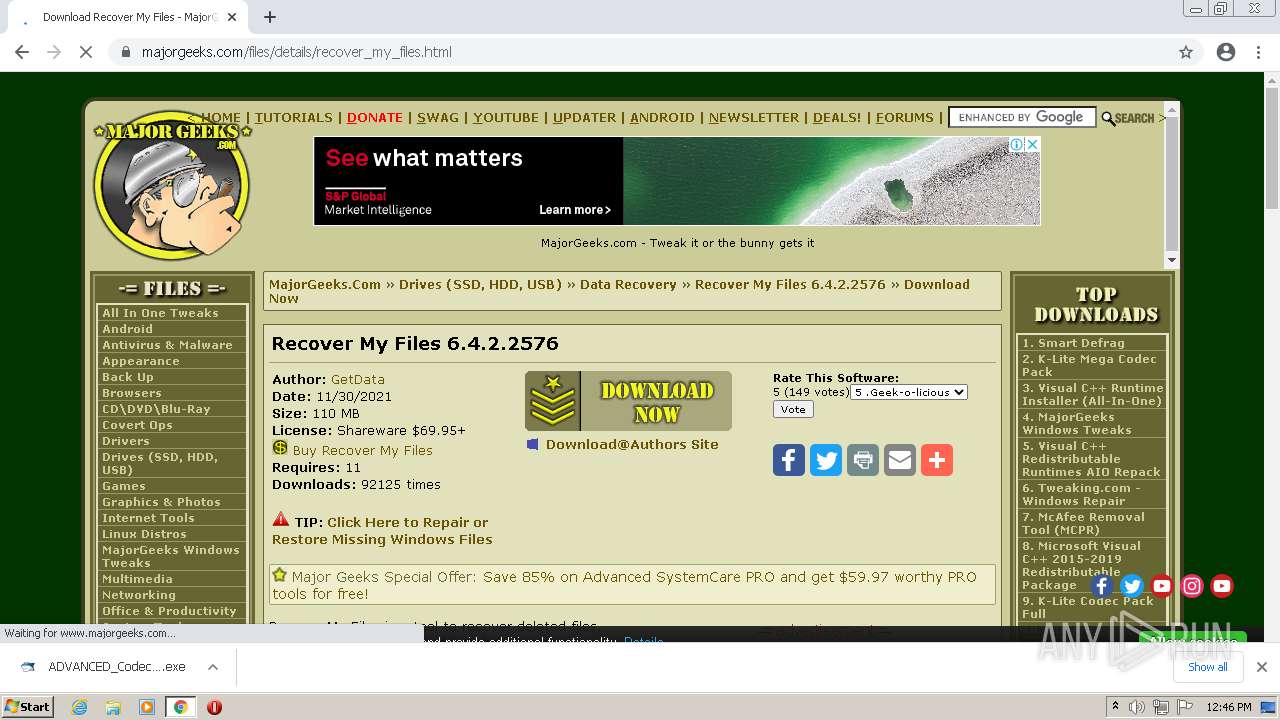Close the ad with the X icon
Image resolution: width=1280 pixels, height=720 pixels.
coord(1033,144)
